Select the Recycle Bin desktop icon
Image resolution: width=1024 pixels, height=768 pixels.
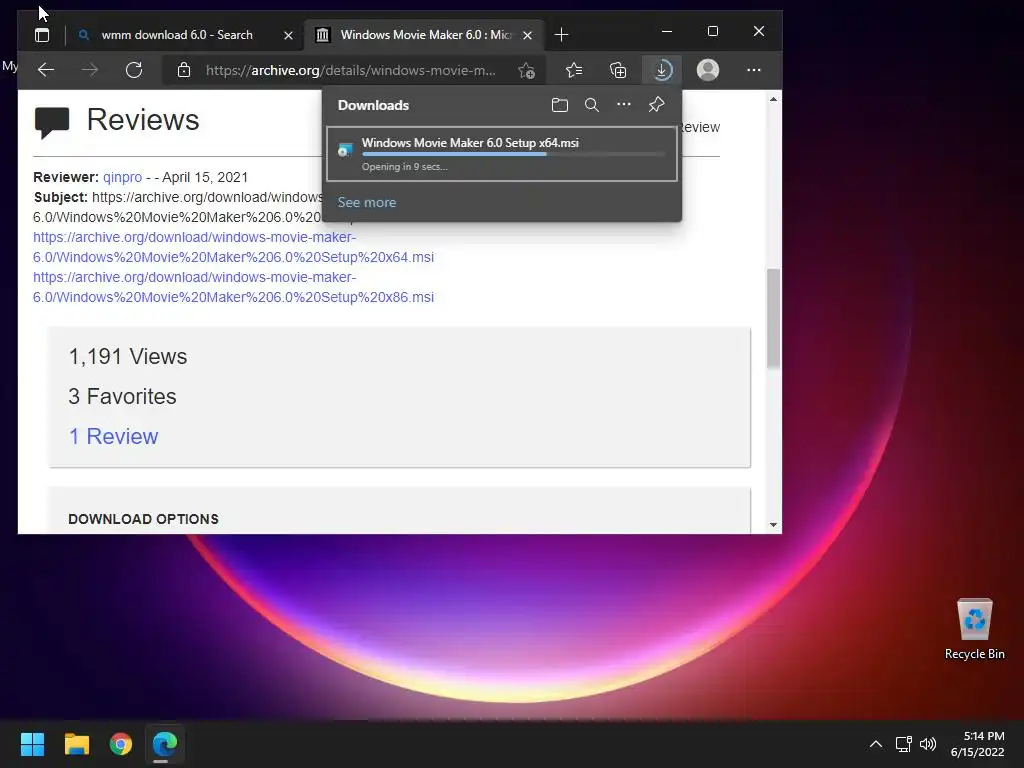point(974,630)
